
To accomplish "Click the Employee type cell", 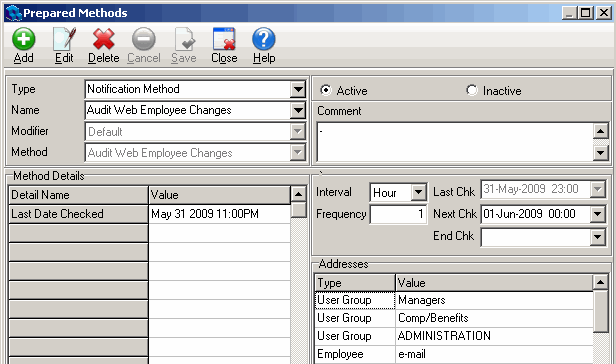I will (x=355, y=354).
